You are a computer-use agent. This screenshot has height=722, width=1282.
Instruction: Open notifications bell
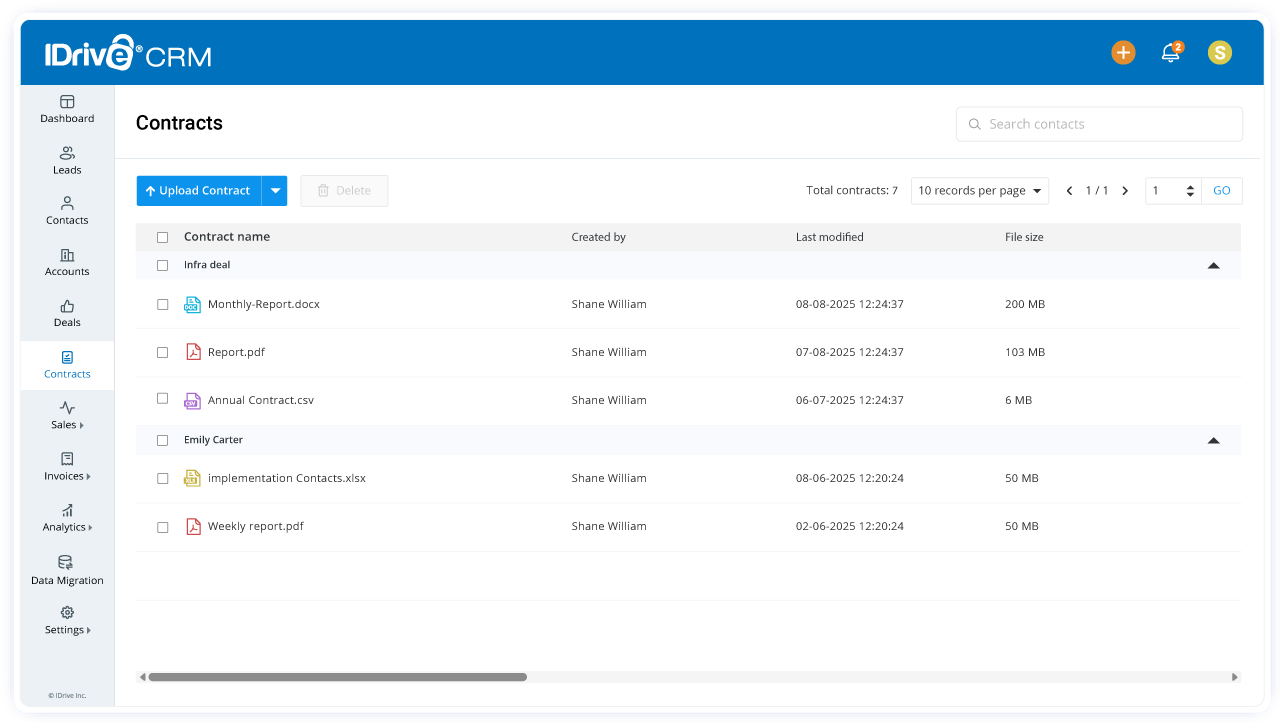[1171, 52]
